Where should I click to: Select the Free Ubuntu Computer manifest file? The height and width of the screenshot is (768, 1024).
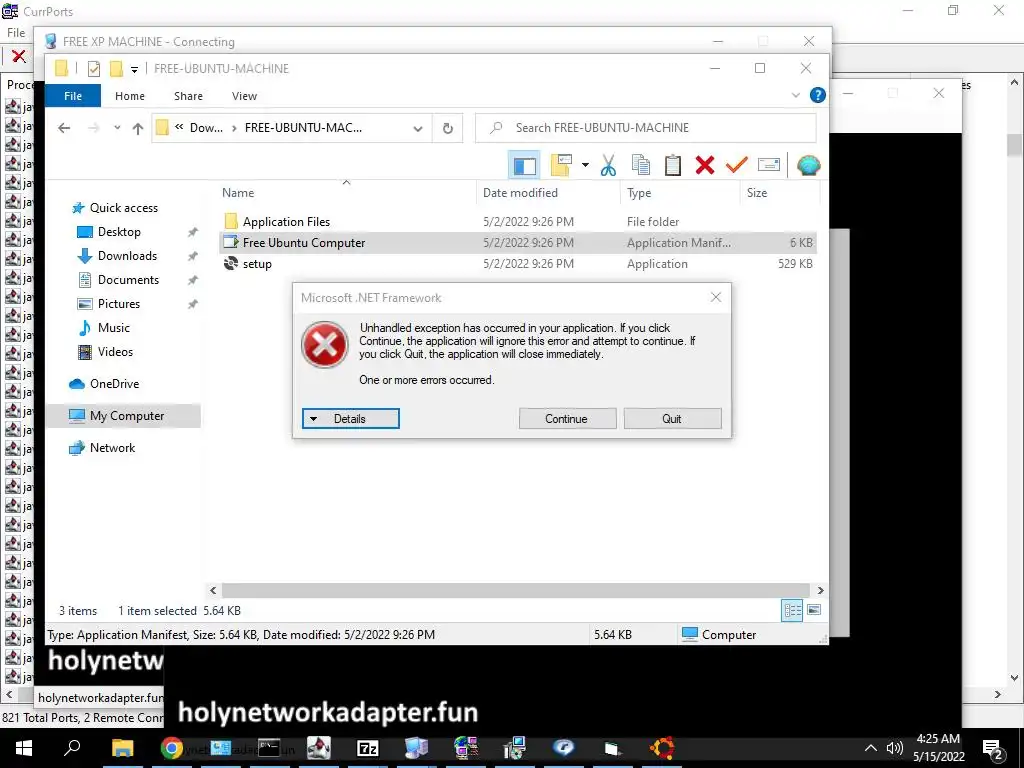(518, 242)
